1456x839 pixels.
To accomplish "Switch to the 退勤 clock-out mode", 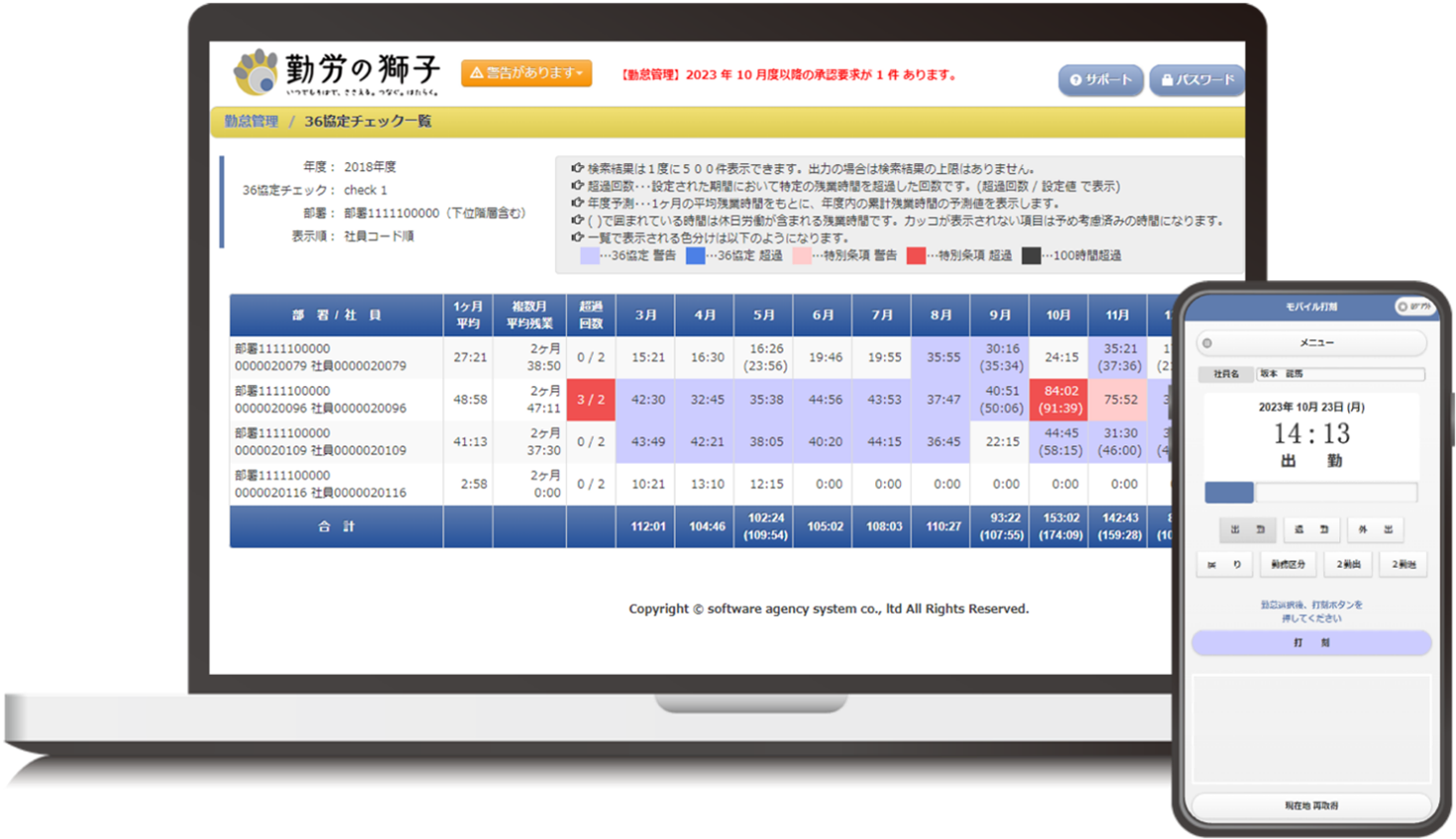I will pyautogui.click(x=1311, y=529).
